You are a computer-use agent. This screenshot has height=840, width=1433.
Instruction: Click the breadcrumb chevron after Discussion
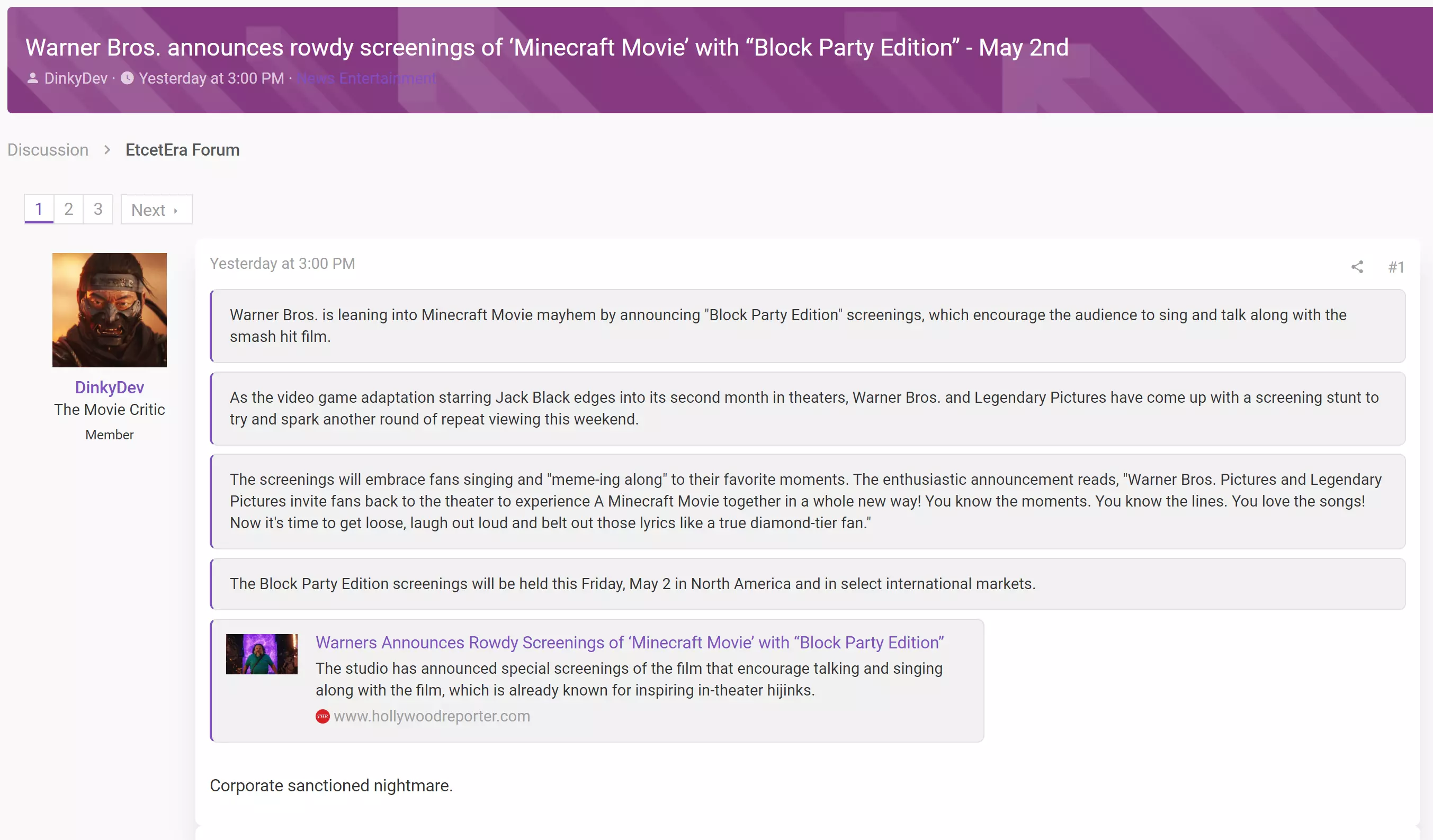point(107,149)
